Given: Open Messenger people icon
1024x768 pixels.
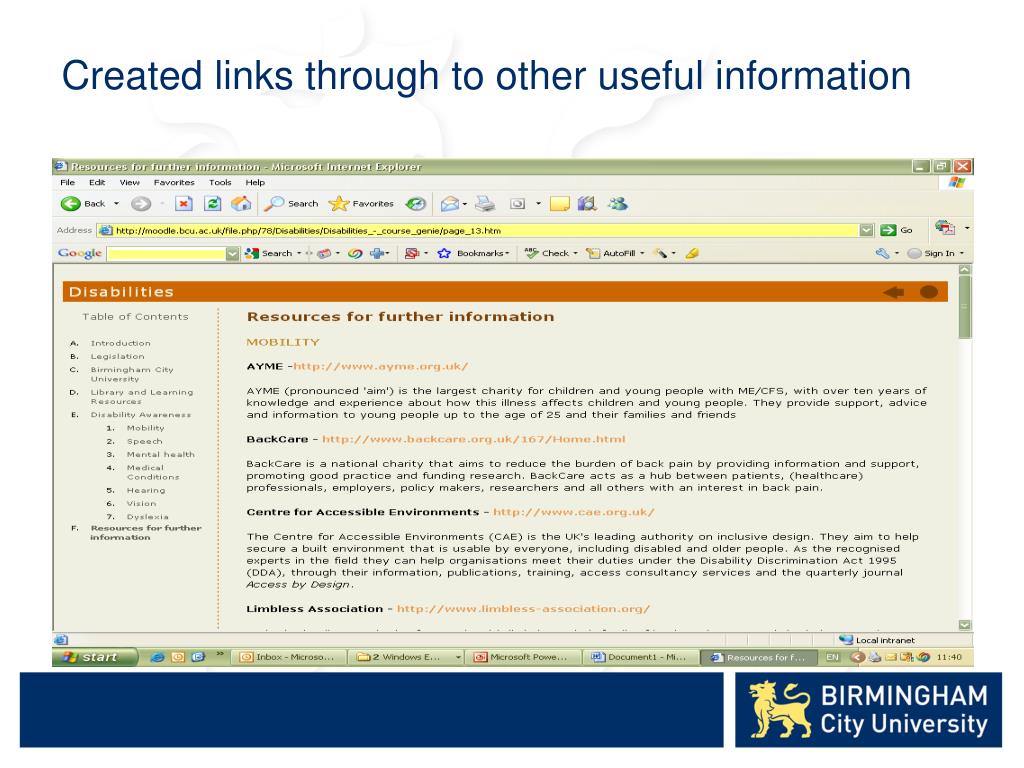Looking at the screenshot, I should point(617,204).
